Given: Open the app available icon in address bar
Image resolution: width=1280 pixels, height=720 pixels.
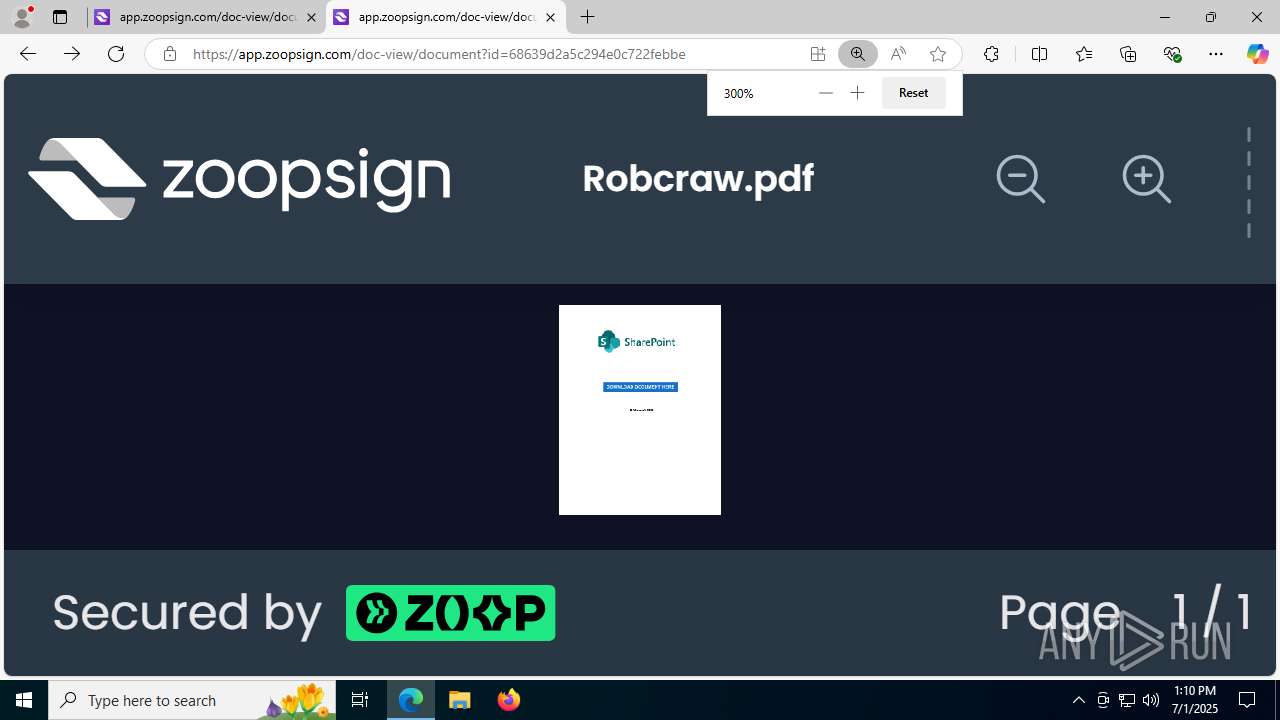Looking at the screenshot, I should pyautogui.click(x=818, y=54).
